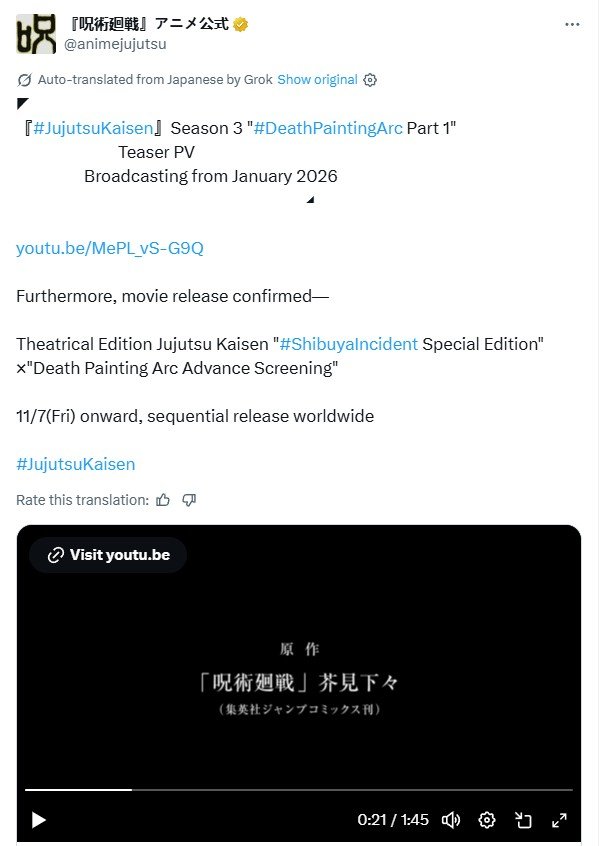The height and width of the screenshot is (846, 602).
Task: Show original Japanese text
Action: tap(317, 80)
